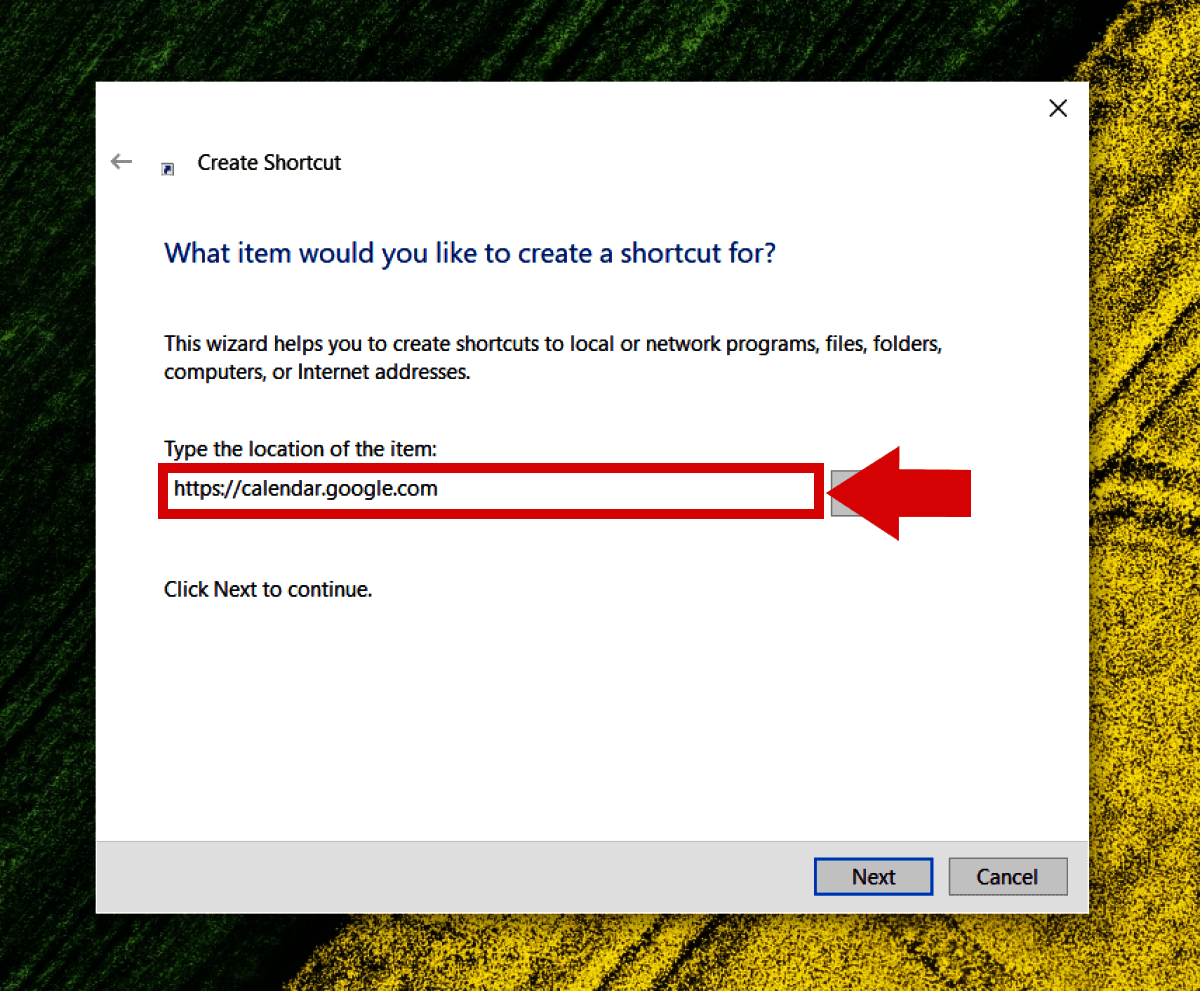The height and width of the screenshot is (991, 1200).
Task: Click the empty white area below 'Click Next'
Action: (x=590, y=720)
